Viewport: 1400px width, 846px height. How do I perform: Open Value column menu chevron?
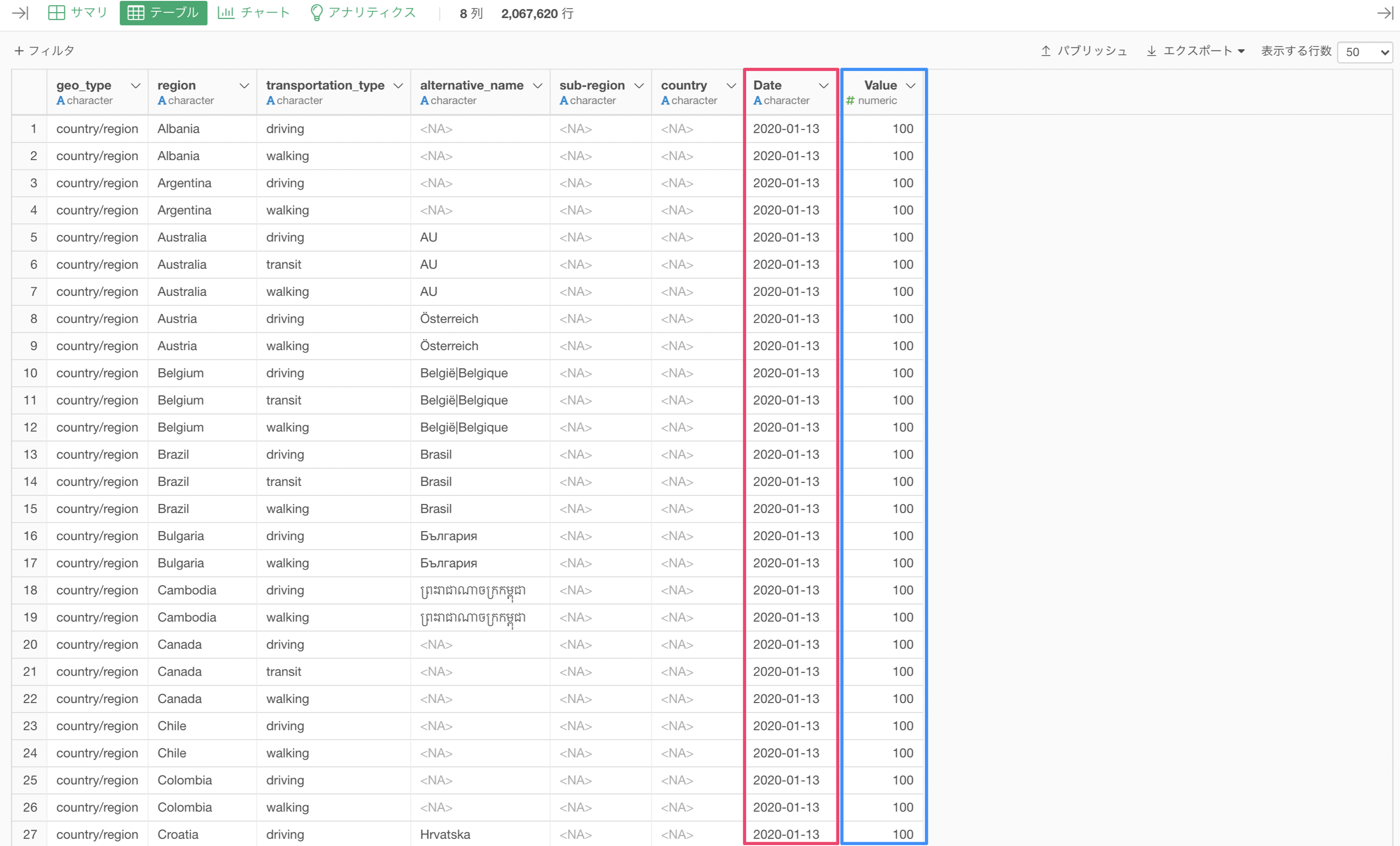pyautogui.click(x=911, y=86)
